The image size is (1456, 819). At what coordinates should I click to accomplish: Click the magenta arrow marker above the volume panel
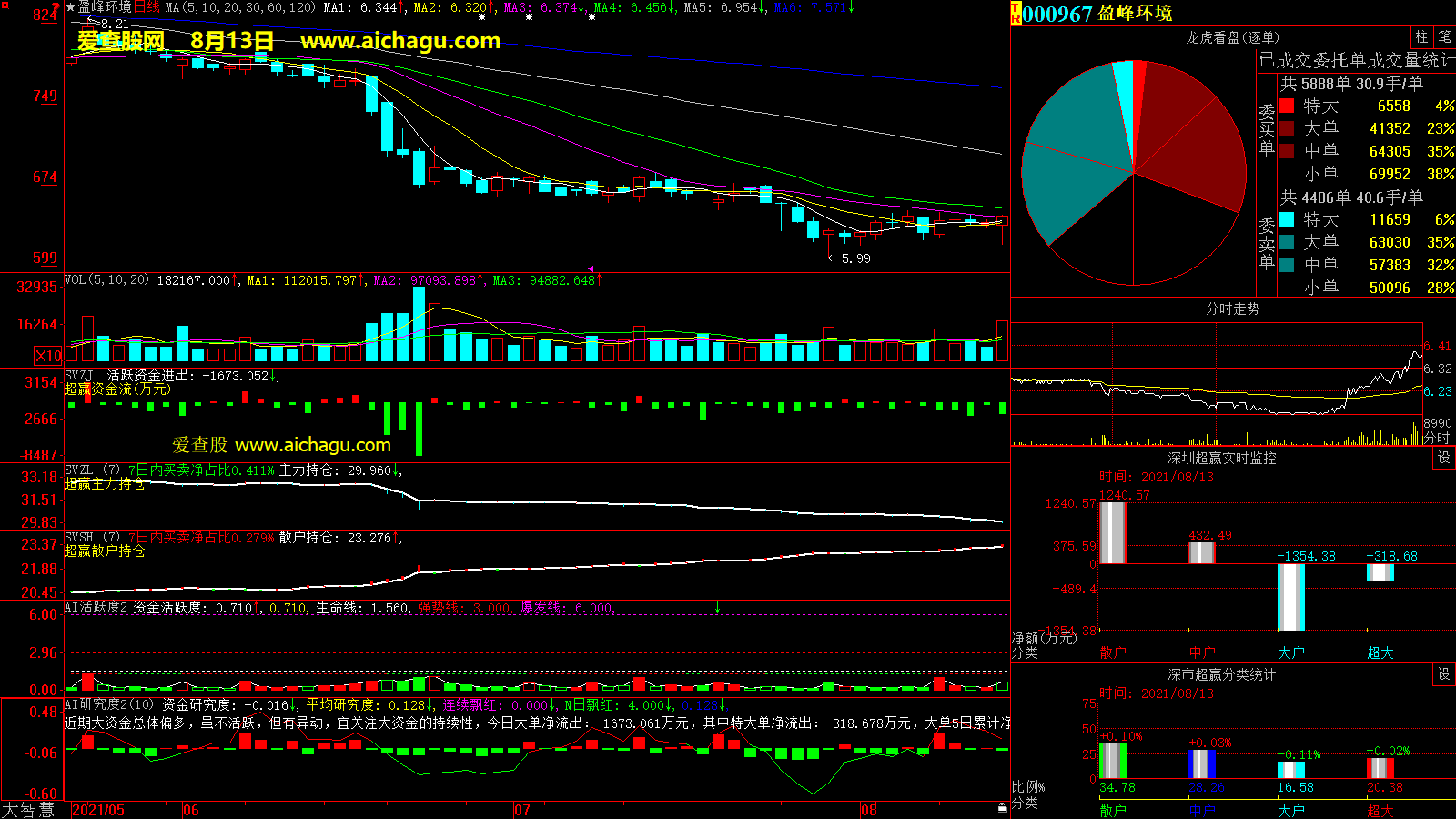coord(591,268)
